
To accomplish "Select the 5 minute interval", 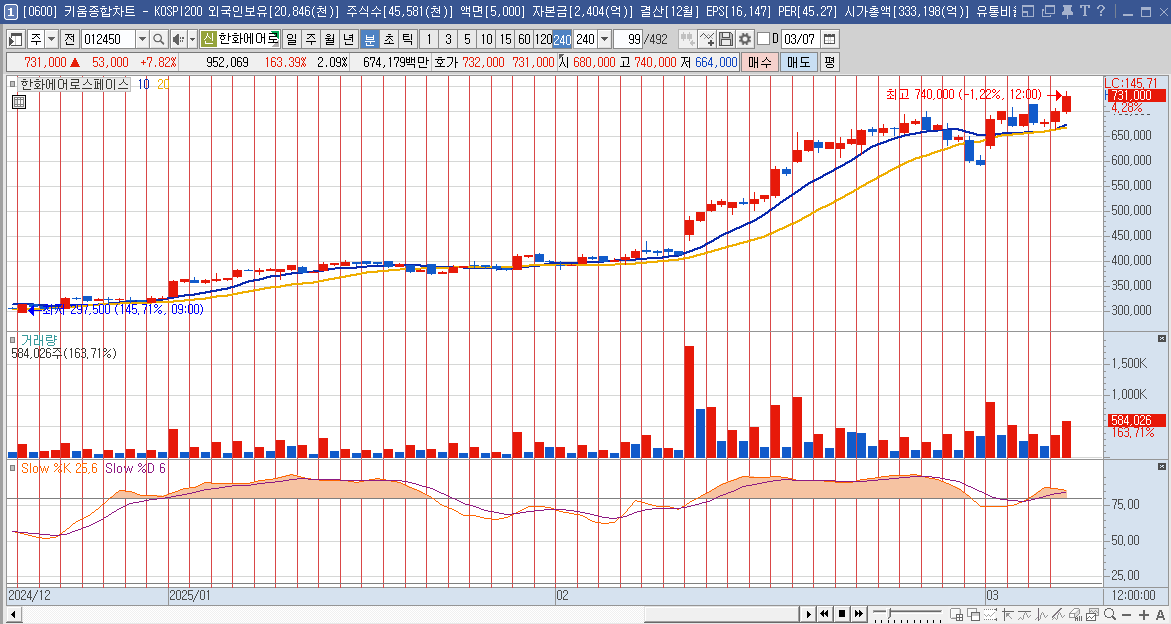I will pos(467,39).
